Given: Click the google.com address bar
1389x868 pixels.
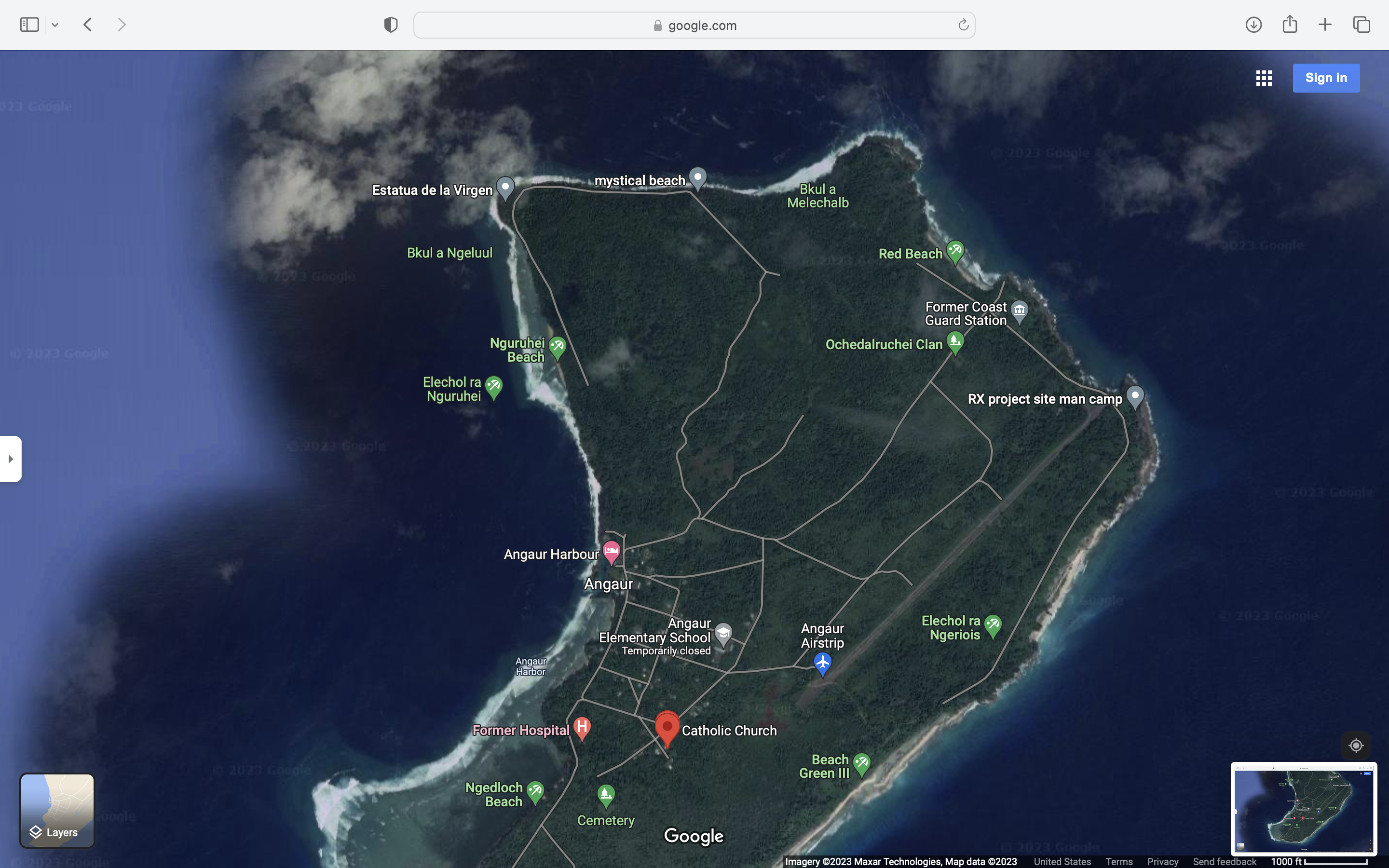Looking at the screenshot, I should (x=694, y=25).
